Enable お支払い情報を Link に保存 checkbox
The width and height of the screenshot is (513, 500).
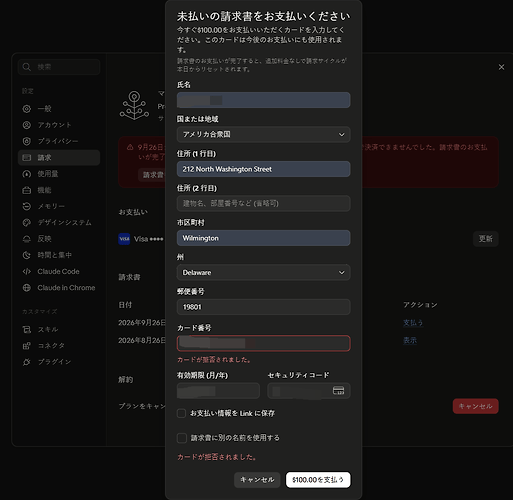click(x=181, y=413)
